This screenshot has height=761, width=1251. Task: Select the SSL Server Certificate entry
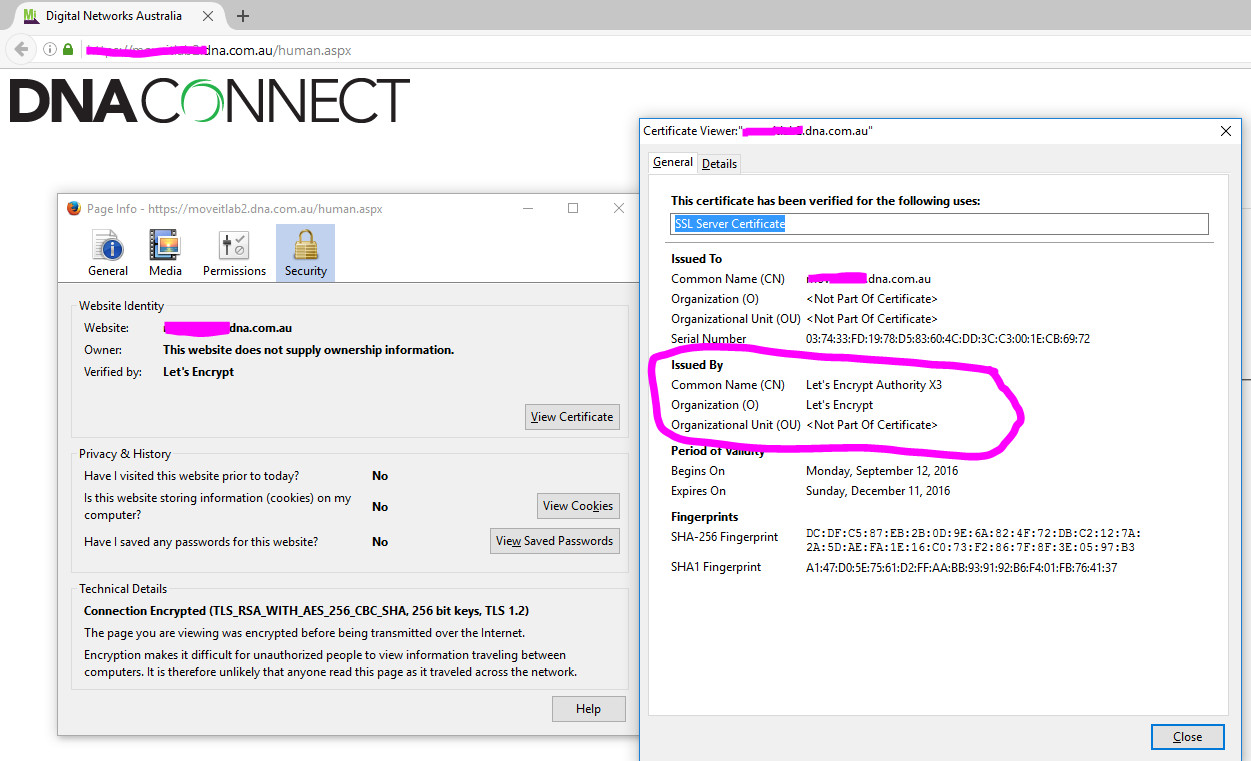point(939,224)
